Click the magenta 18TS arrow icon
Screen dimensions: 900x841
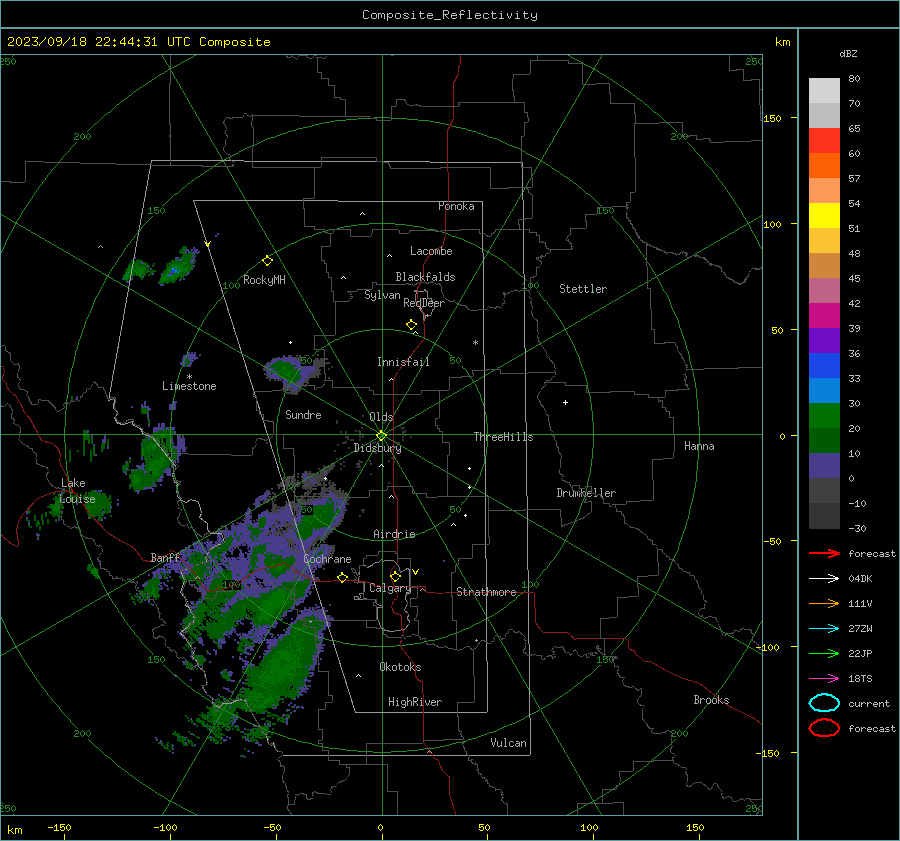point(824,679)
